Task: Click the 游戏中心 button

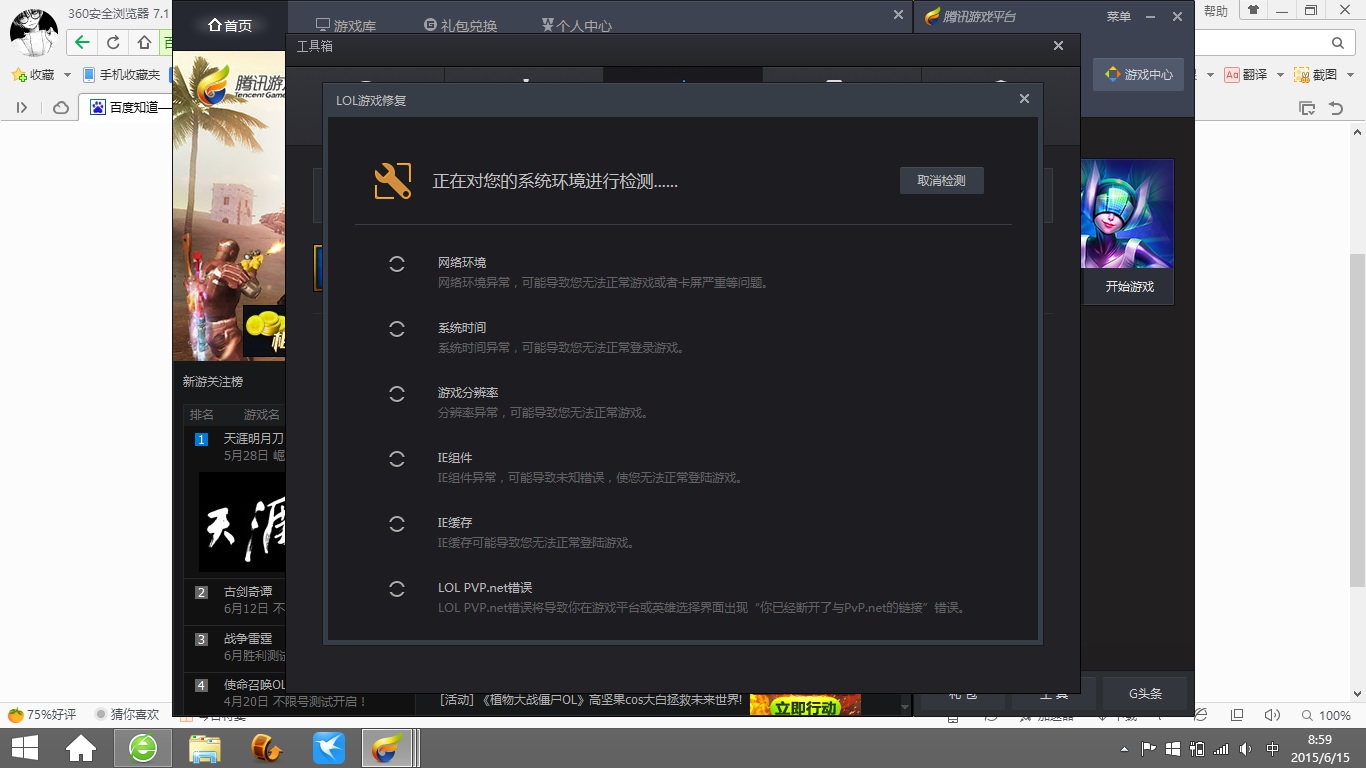Action: (1139, 75)
